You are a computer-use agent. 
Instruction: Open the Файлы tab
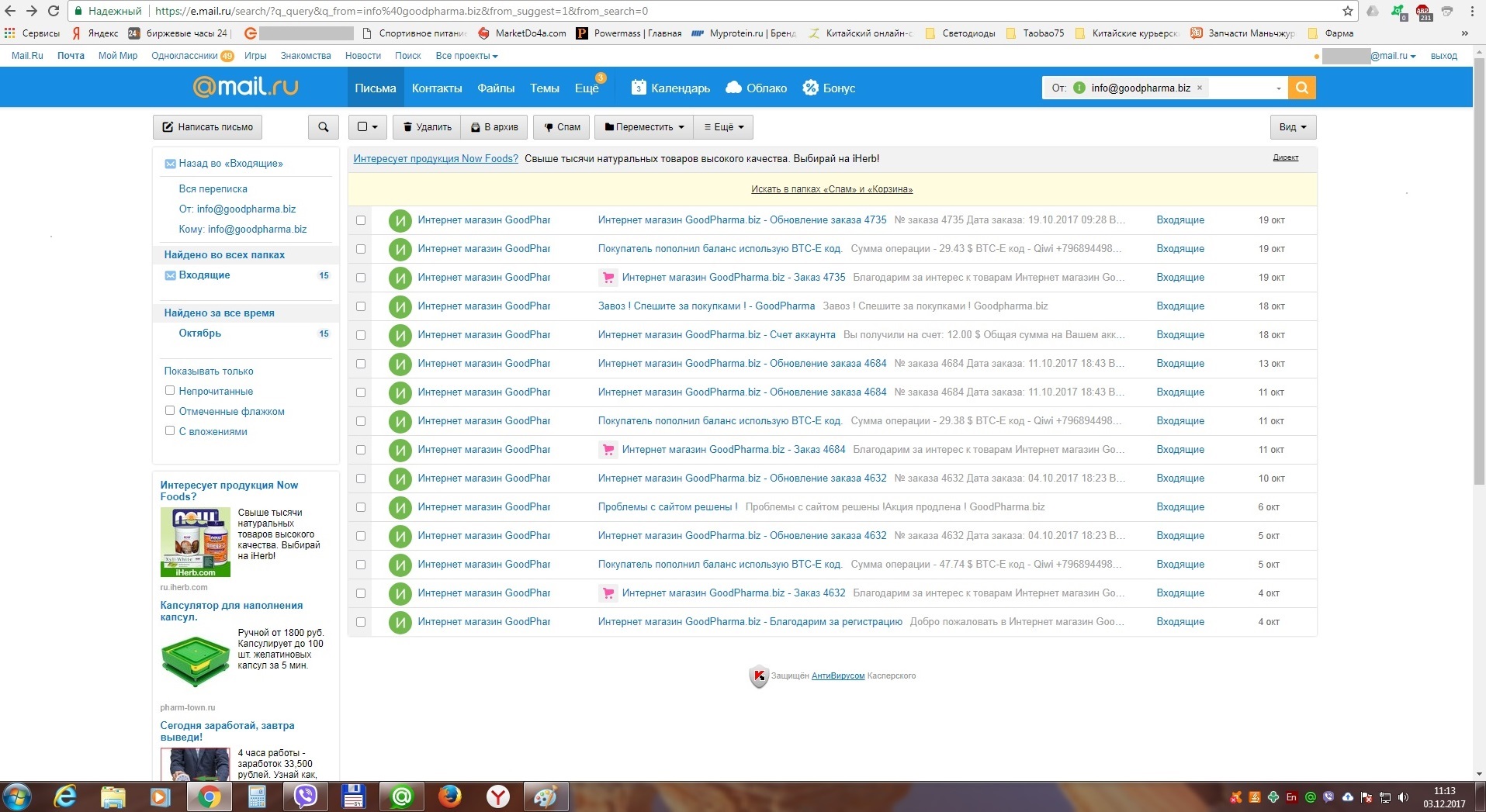coord(496,88)
